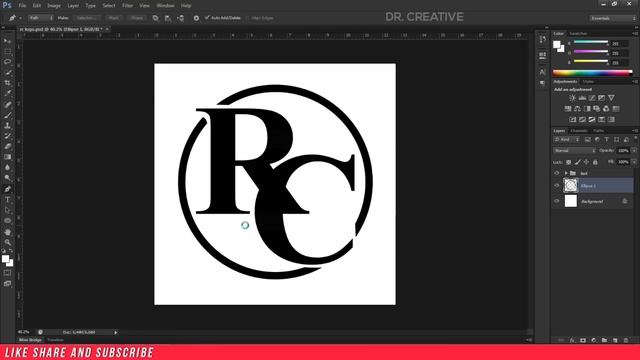Screen dimensions: 640x360
Task: Click the Selection... button
Action: tap(87, 18)
